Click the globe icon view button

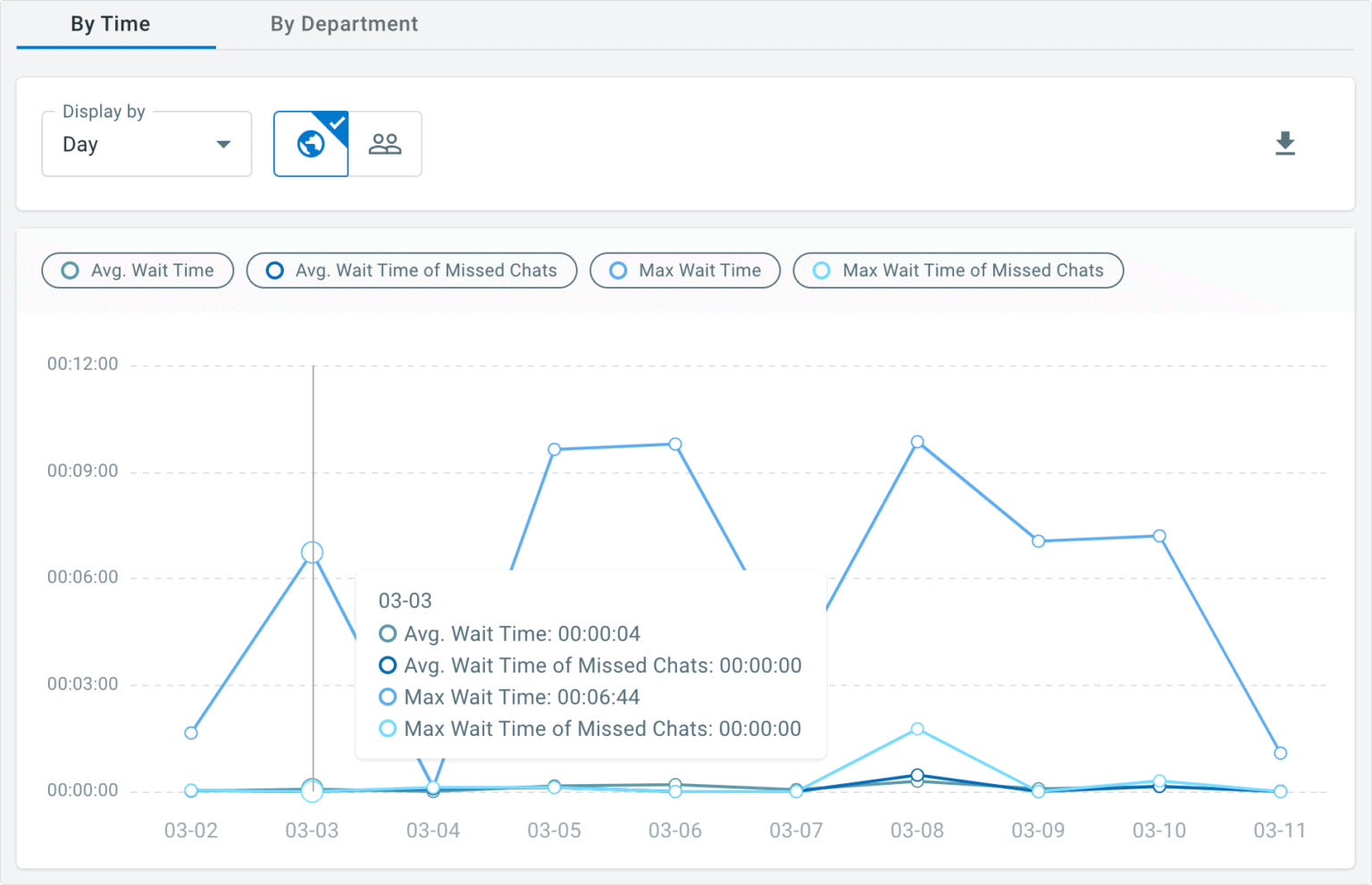[311, 144]
